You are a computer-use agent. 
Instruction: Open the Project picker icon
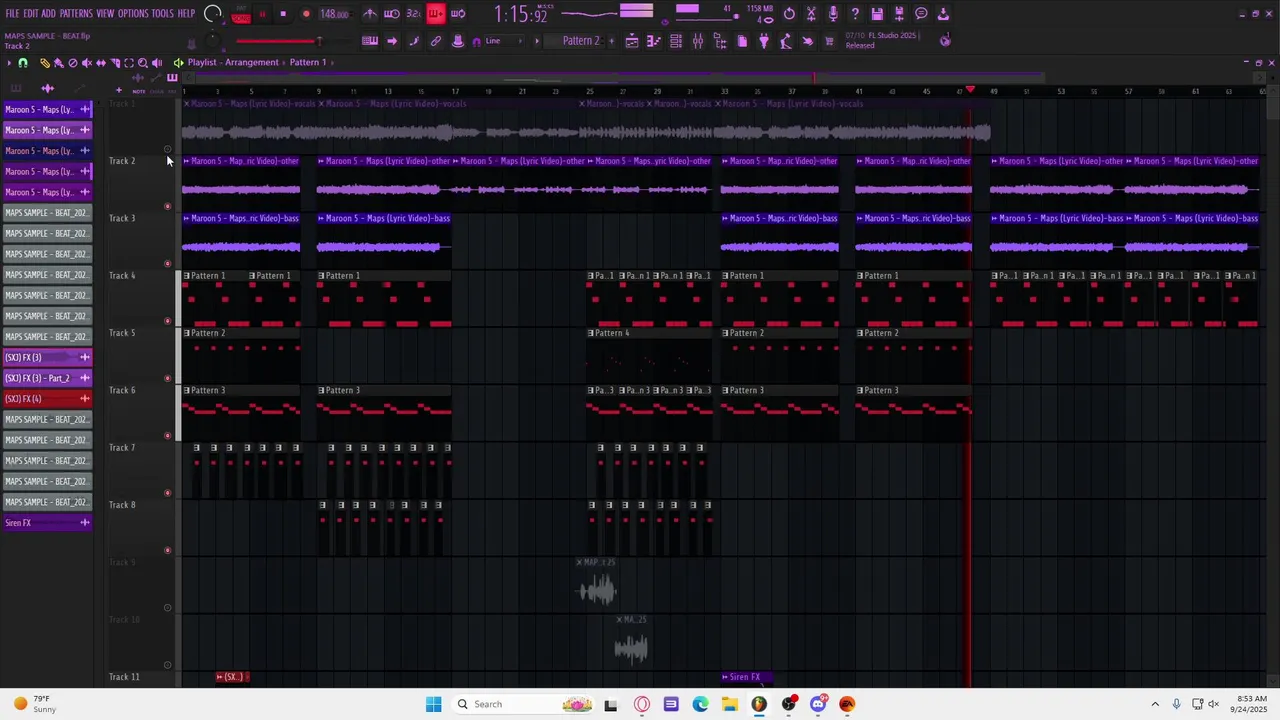[742, 41]
